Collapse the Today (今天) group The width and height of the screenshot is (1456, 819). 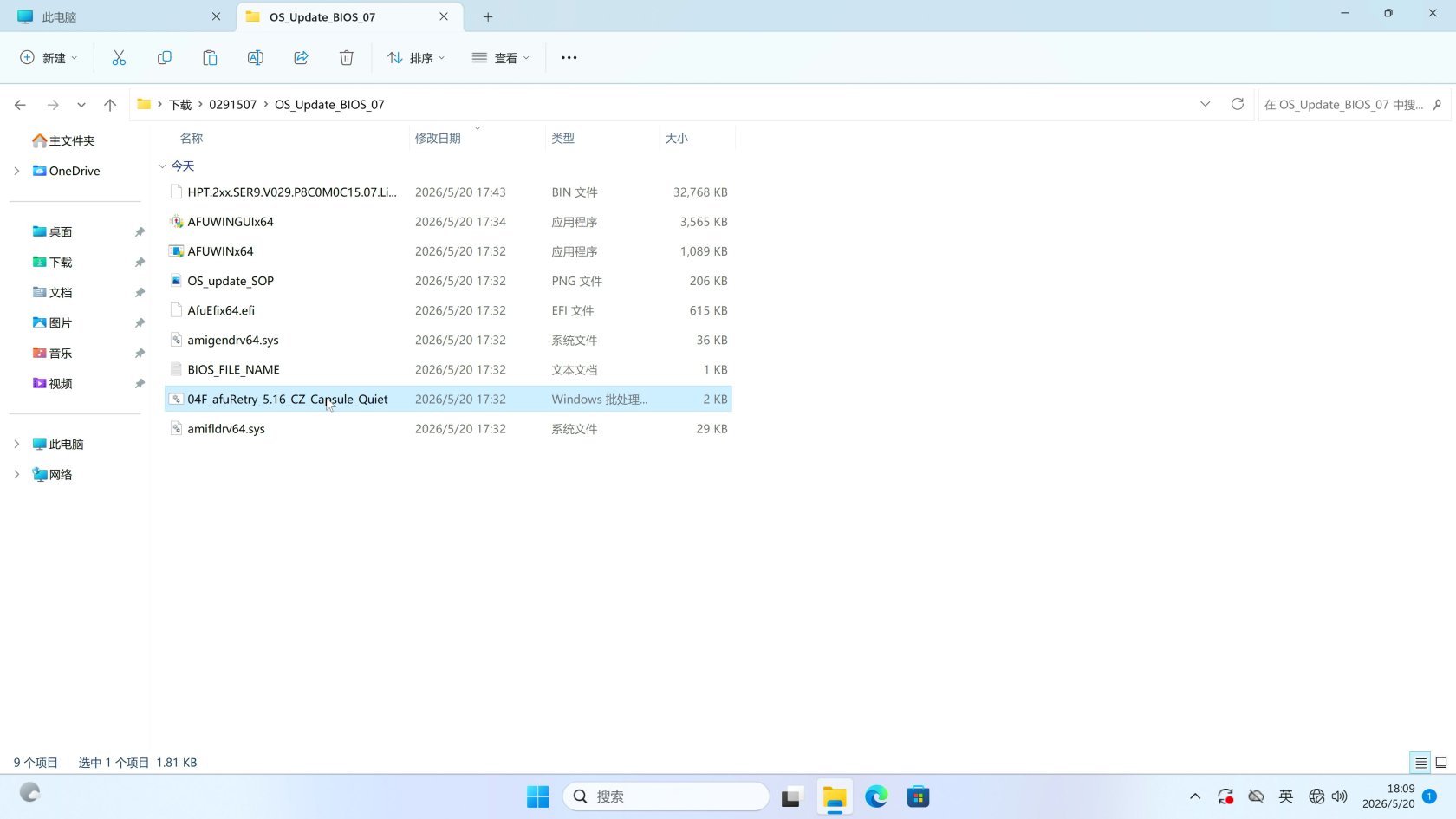point(162,166)
